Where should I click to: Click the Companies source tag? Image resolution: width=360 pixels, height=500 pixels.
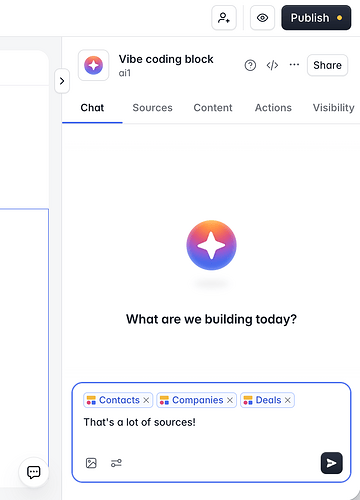[x=197, y=400]
